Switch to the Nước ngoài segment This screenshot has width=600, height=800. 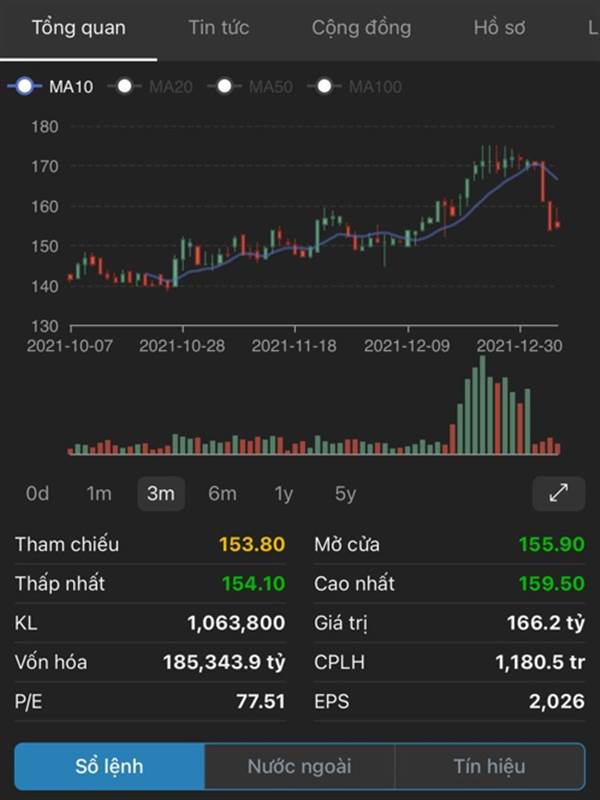pos(299,766)
